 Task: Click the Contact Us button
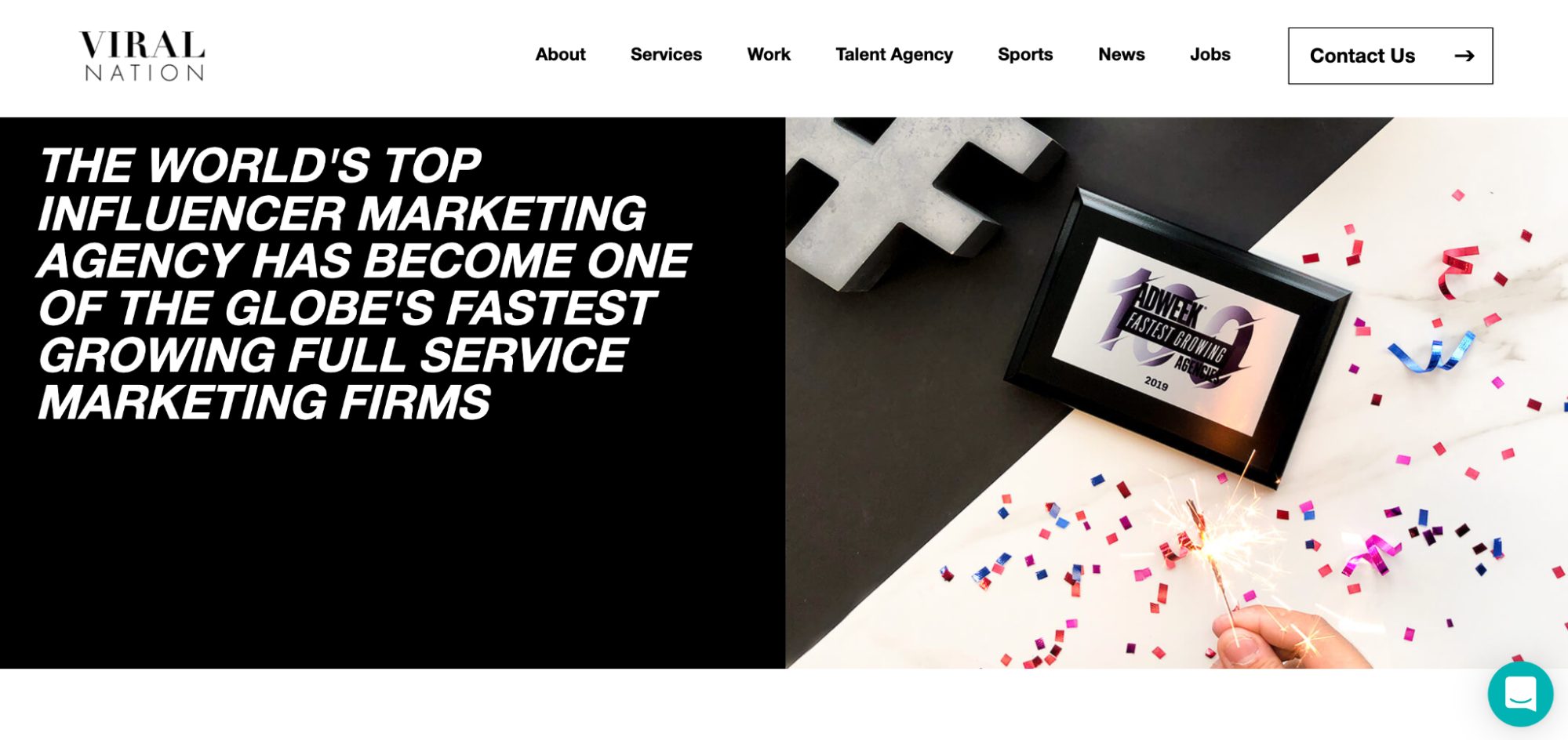[1390, 56]
